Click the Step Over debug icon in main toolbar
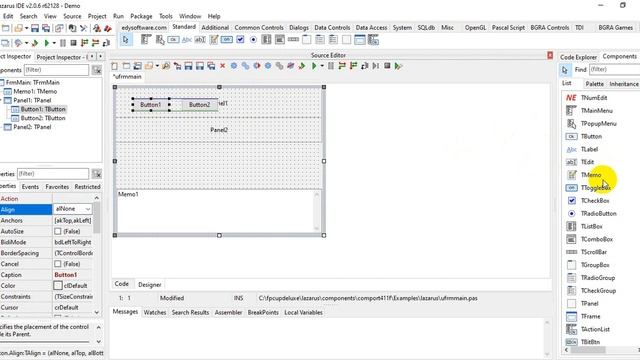 (95, 43)
